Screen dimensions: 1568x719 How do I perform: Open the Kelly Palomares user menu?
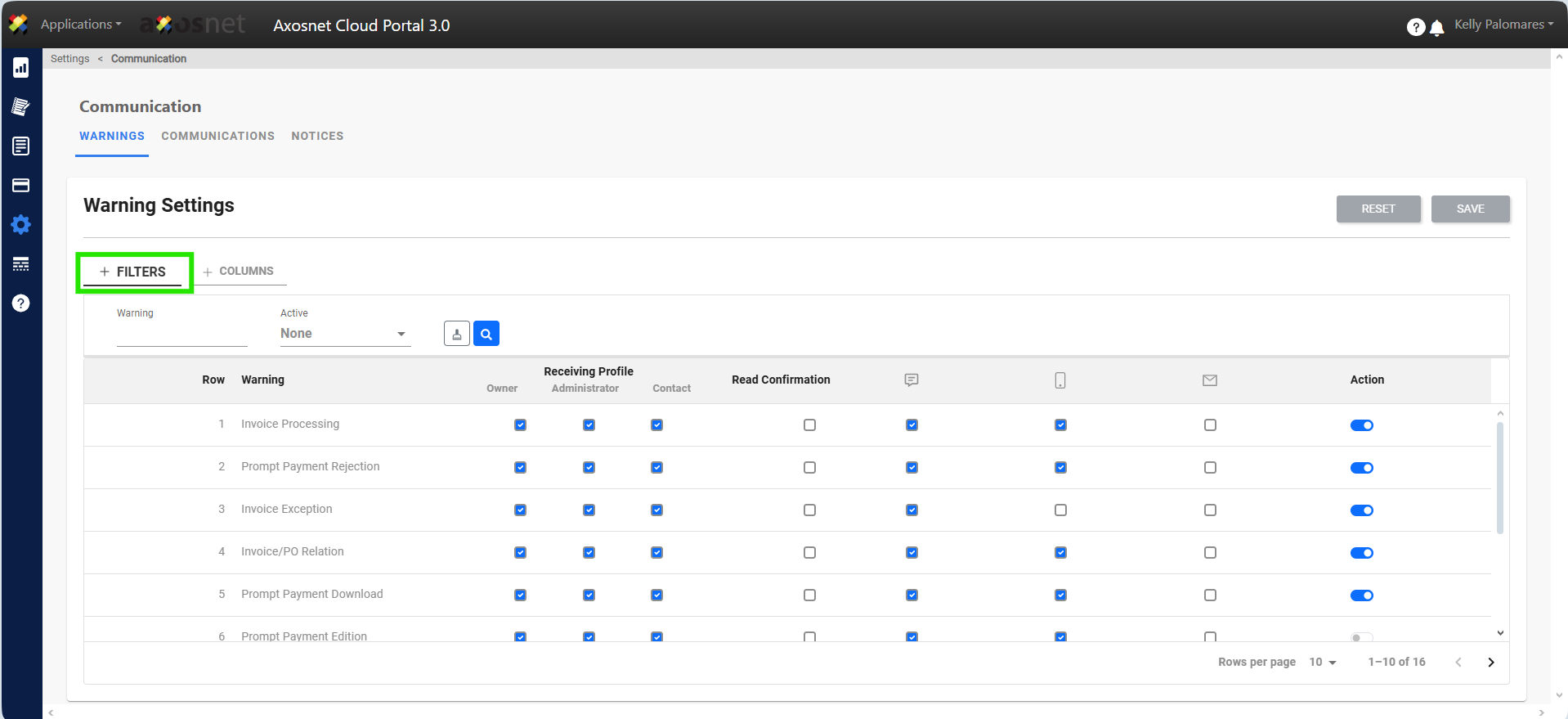click(x=1503, y=25)
